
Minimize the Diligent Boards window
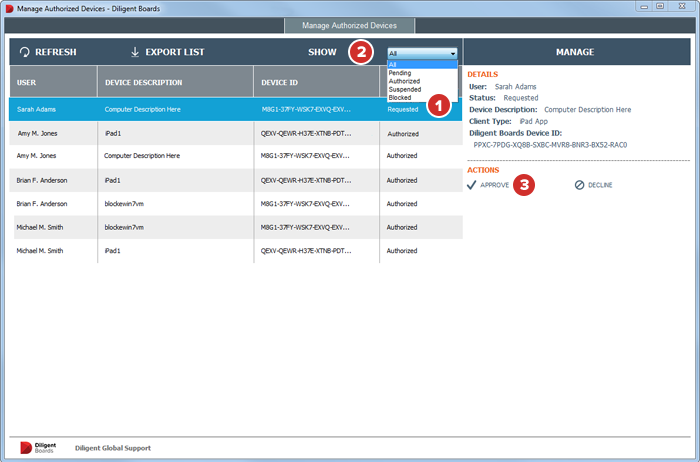pos(644,7)
